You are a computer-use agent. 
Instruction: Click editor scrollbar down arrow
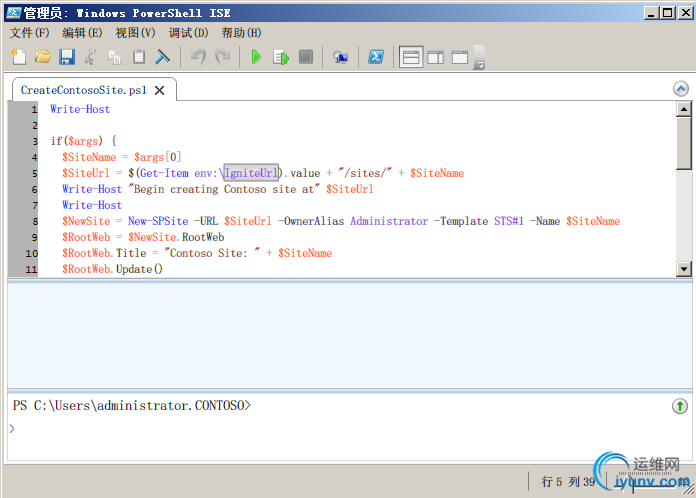click(684, 269)
